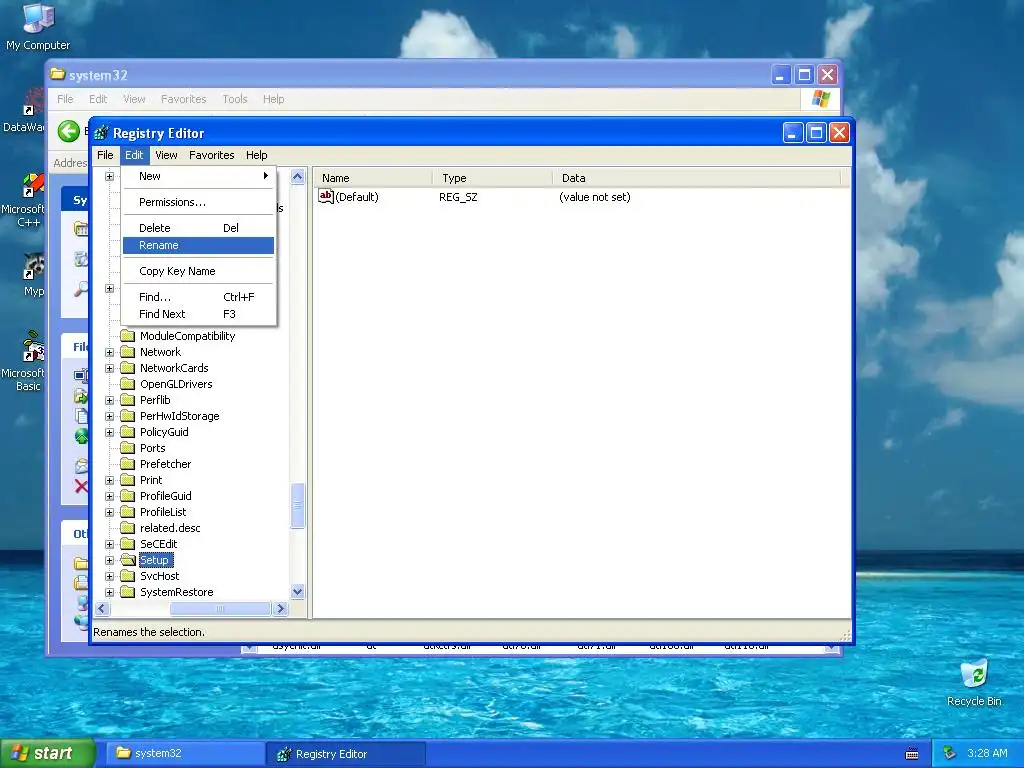Click tree scroll left arrow

102,609
